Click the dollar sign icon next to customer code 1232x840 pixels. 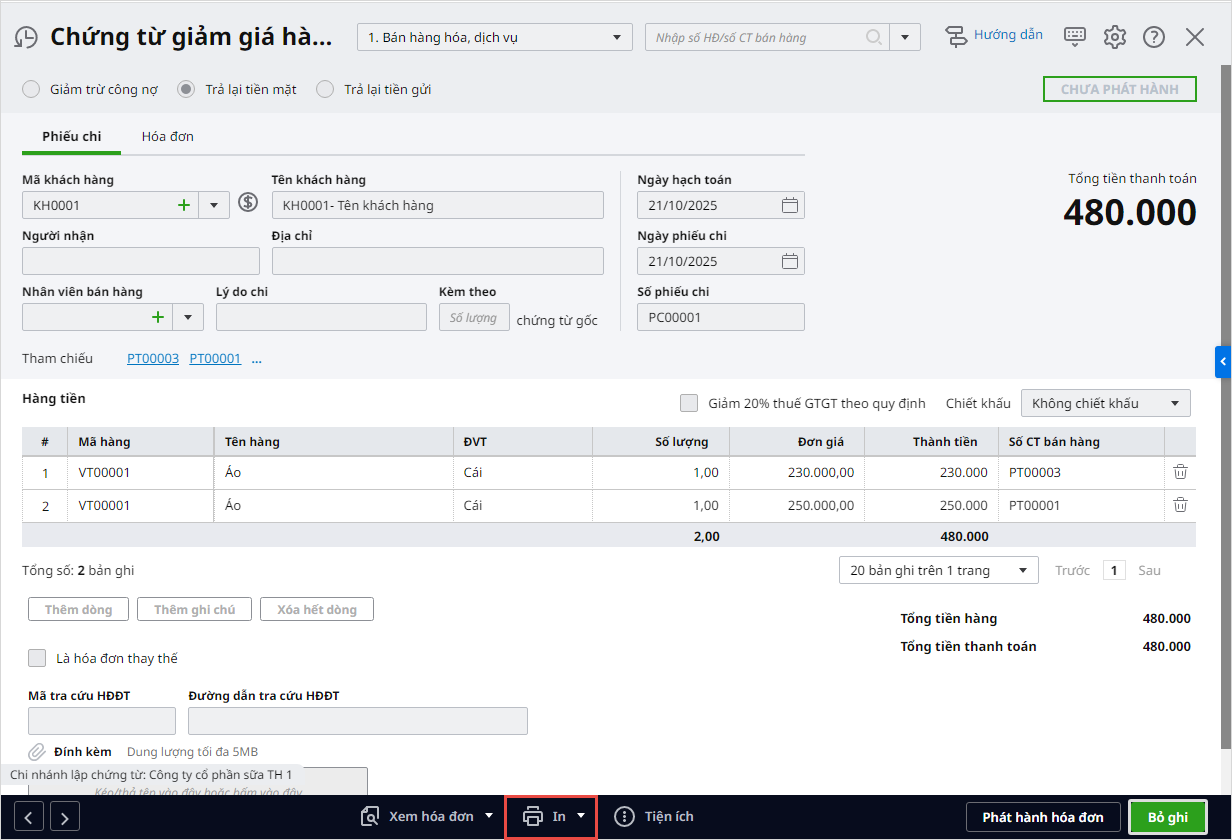click(x=248, y=204)
